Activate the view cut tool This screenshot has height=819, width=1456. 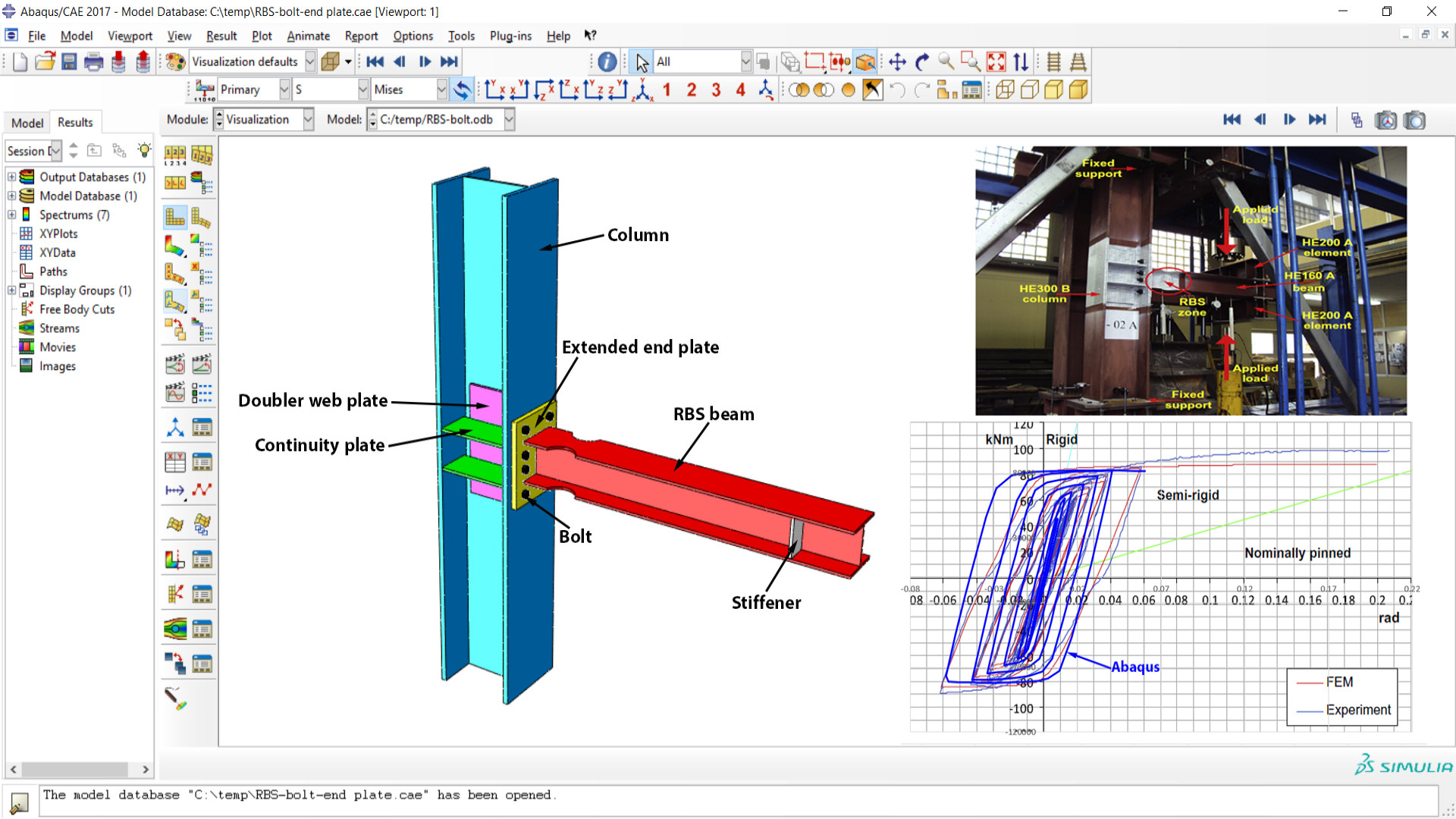[x=175, y=560]
